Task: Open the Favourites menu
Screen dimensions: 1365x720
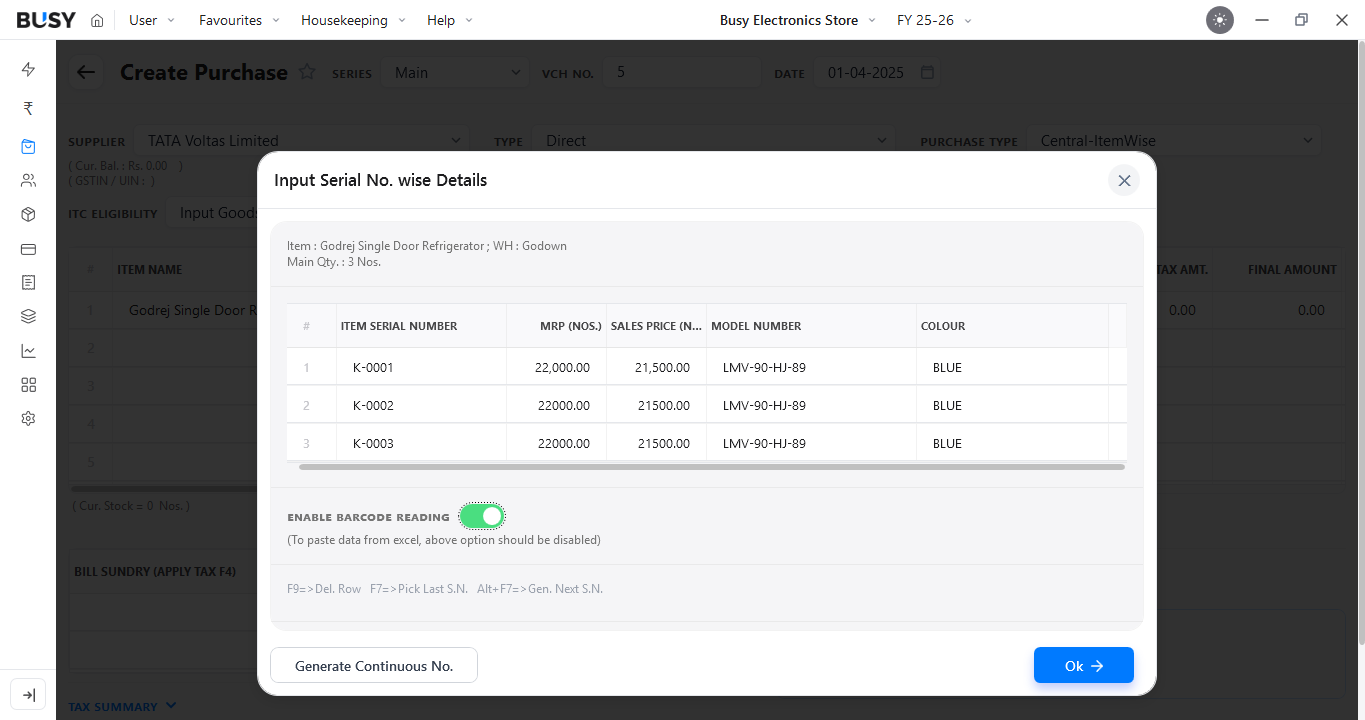Action: (240, 20)
